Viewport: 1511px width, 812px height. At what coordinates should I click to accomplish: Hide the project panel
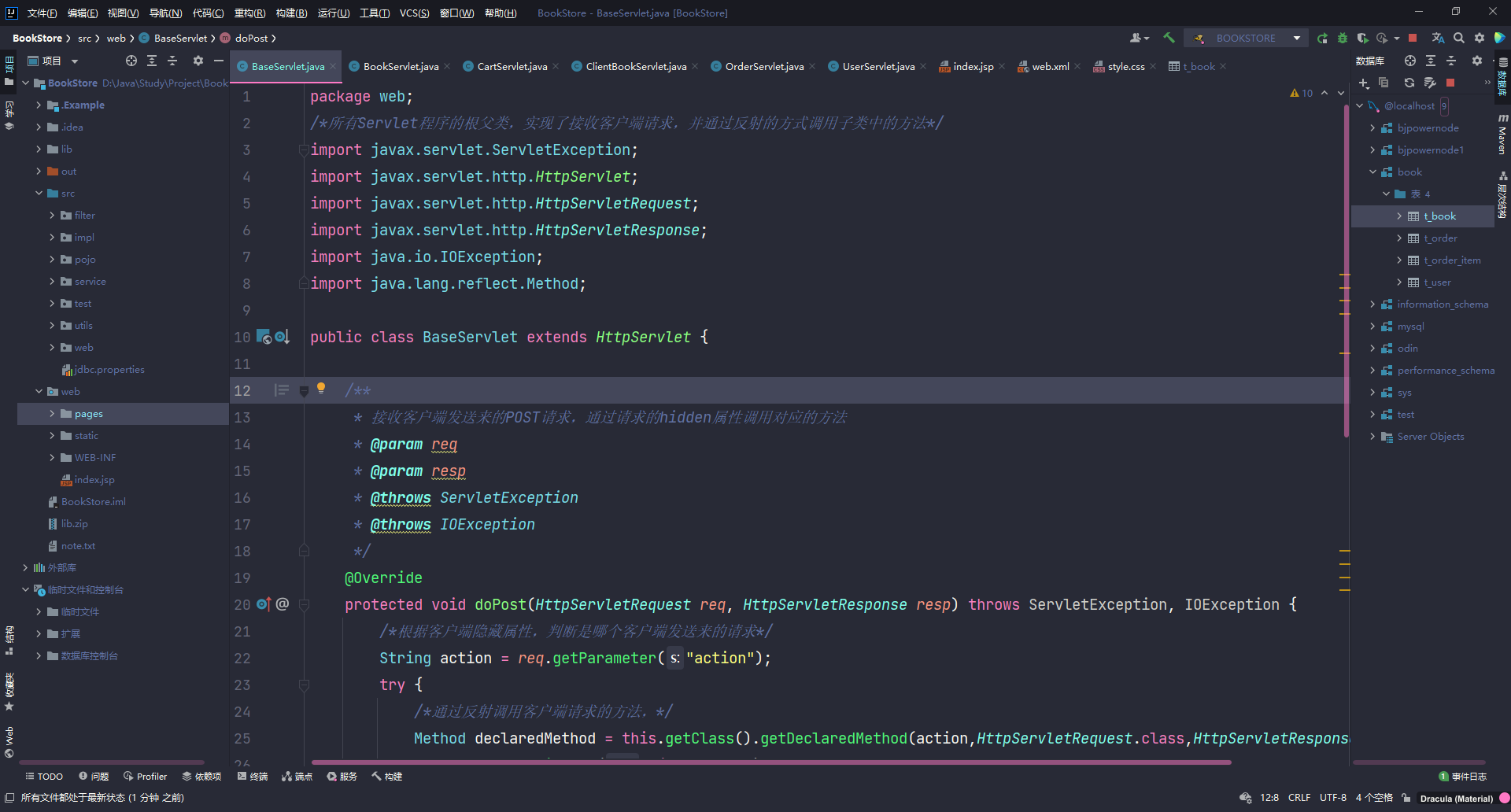(x=219, y=61)
